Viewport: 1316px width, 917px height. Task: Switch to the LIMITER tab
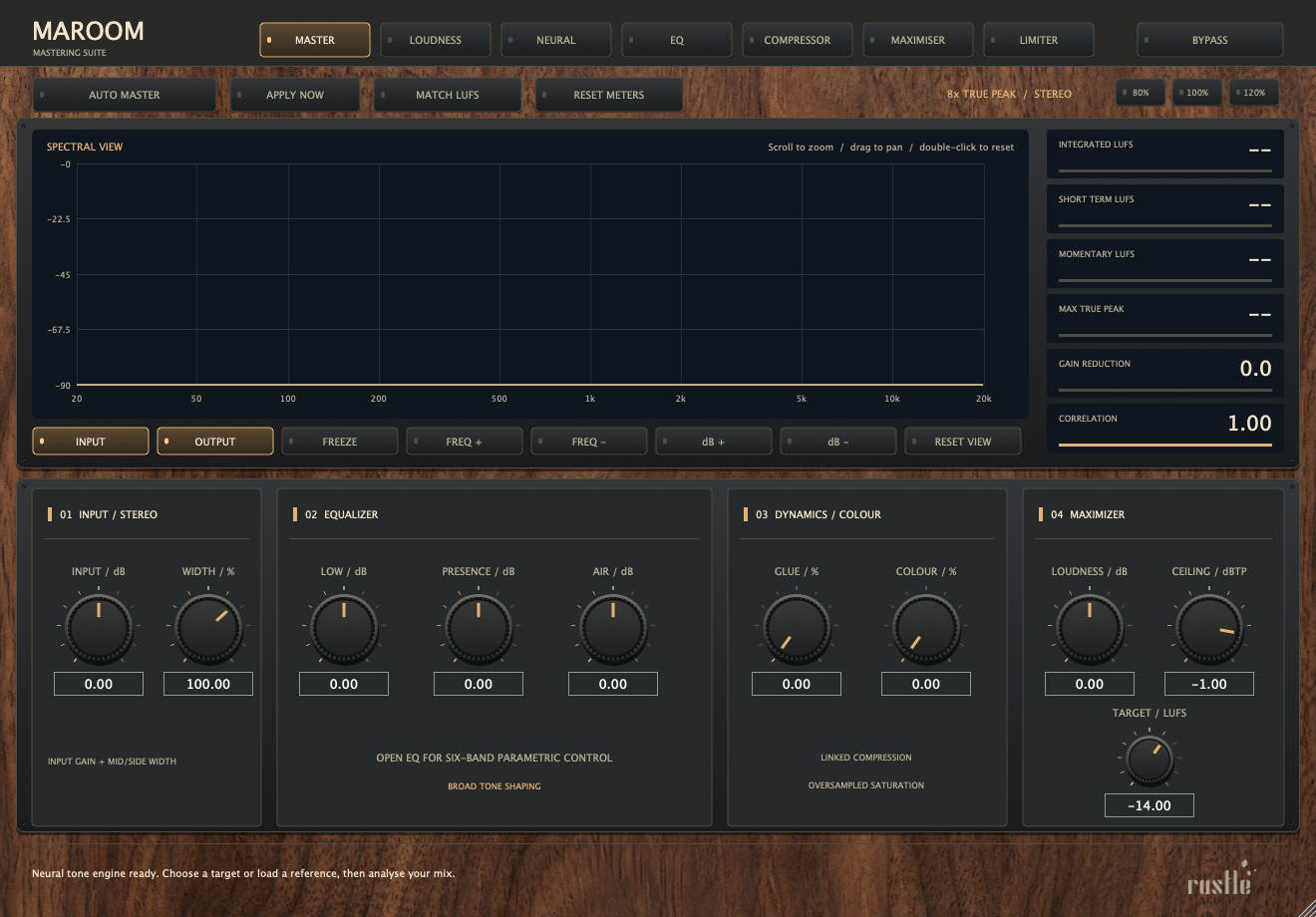pos(1039,40)
